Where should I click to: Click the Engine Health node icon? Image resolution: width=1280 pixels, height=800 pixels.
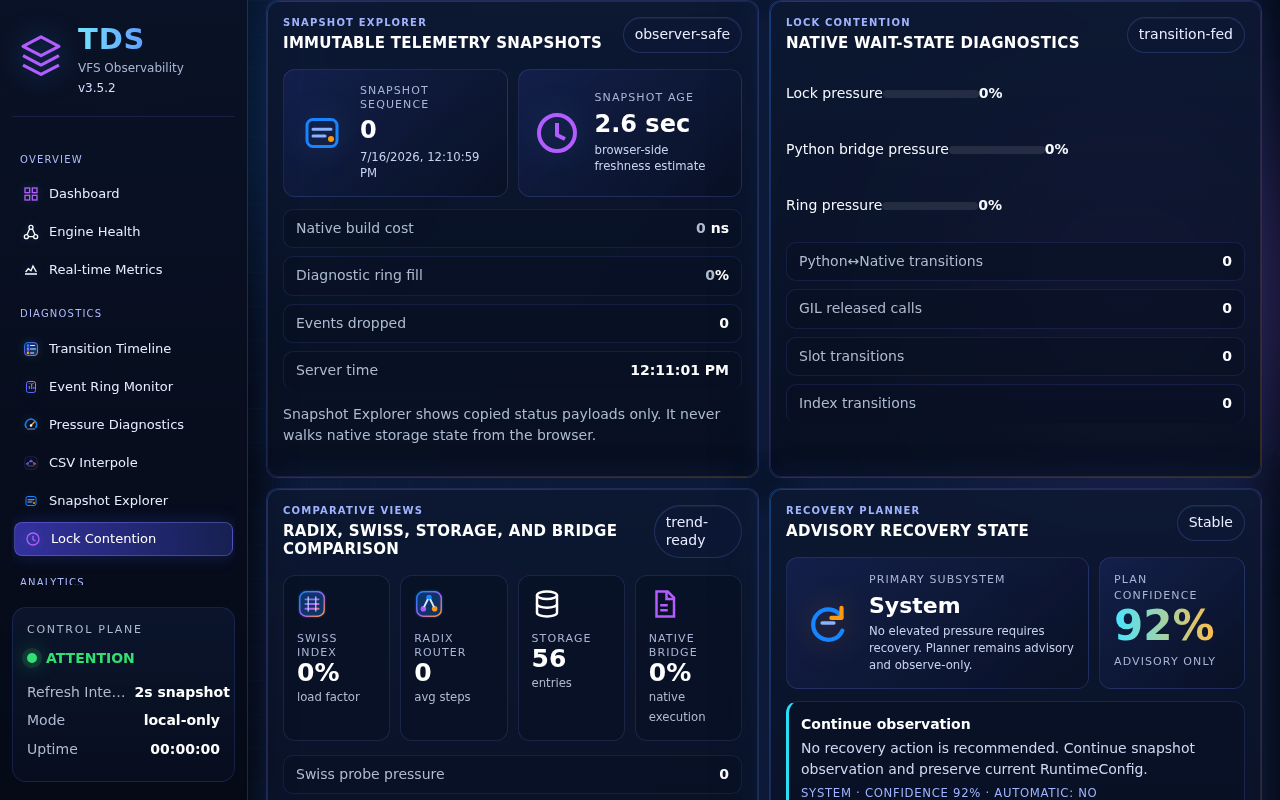click(x=31, y=232)
